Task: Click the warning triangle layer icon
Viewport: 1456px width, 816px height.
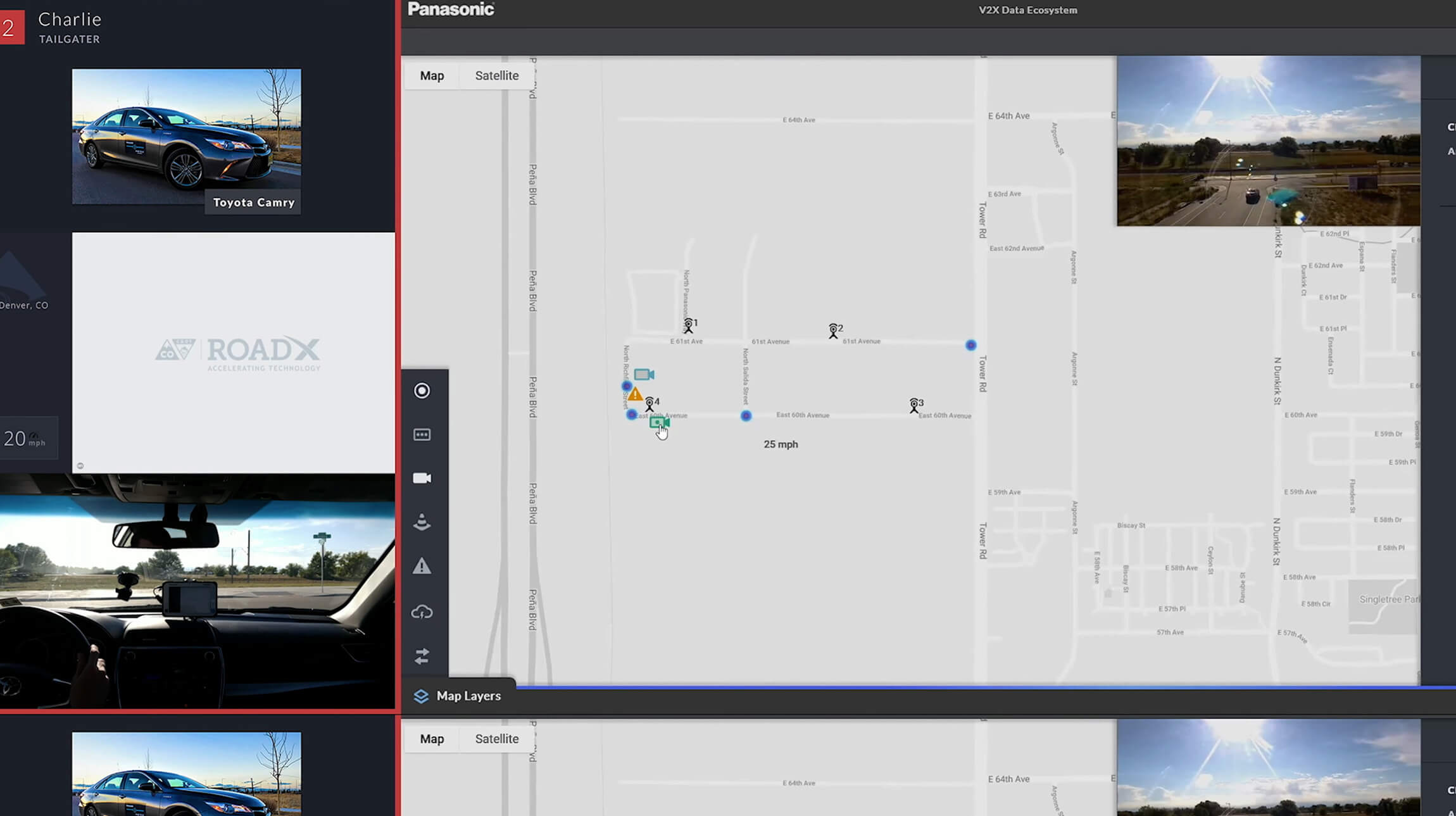Action: [x=422, y=566]
